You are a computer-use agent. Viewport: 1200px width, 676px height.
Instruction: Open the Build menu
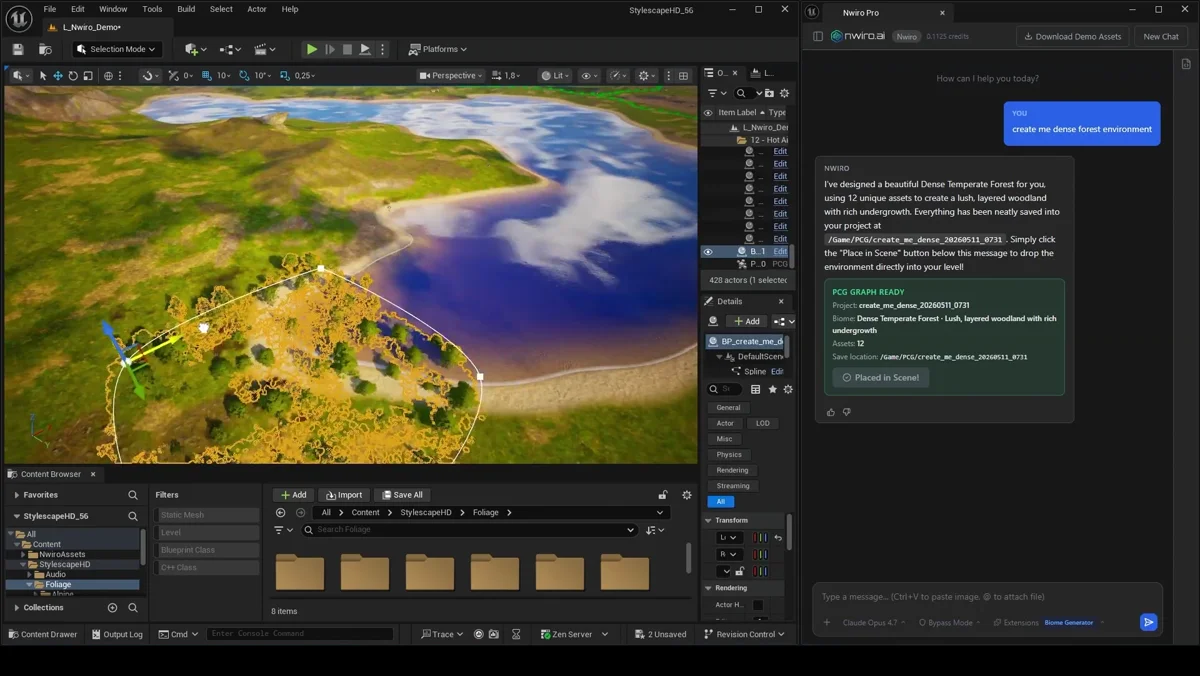pos(186,9)
